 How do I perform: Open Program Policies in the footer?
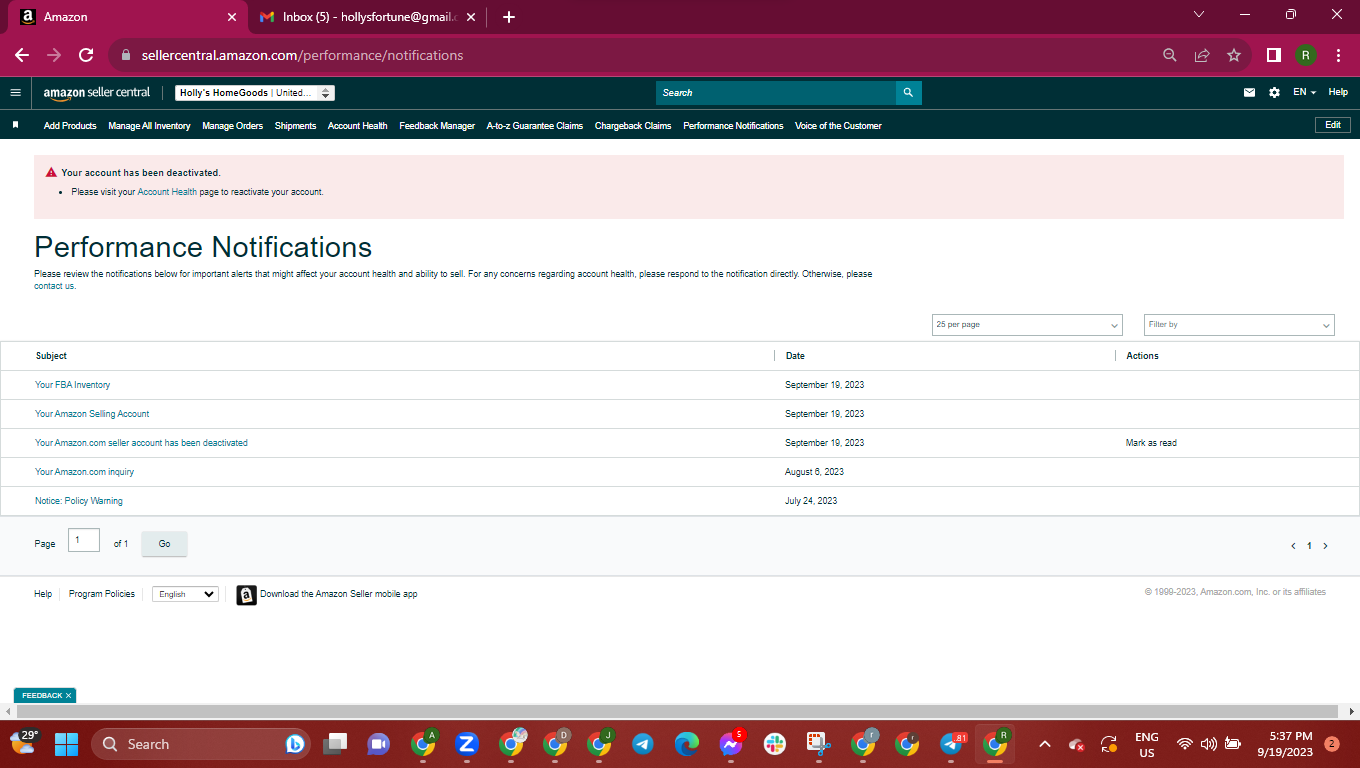[102, 594]
